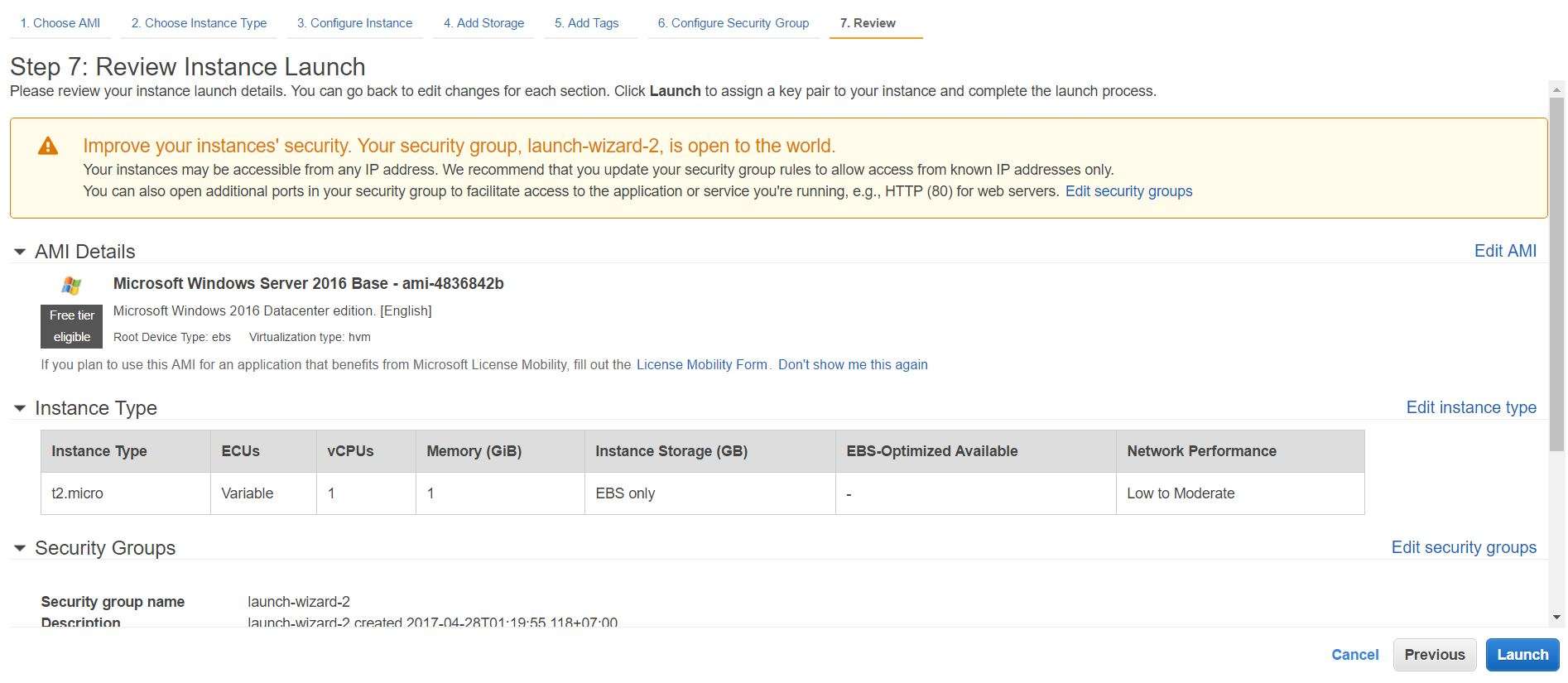Viewport: 1568px width, 683px height.
Task: Open the Choose Instance Type step
Action: [x=199, y=23]
